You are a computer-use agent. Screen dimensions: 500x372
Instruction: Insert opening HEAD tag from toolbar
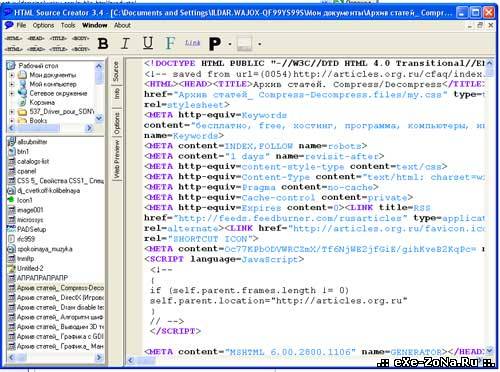(36, 38)
